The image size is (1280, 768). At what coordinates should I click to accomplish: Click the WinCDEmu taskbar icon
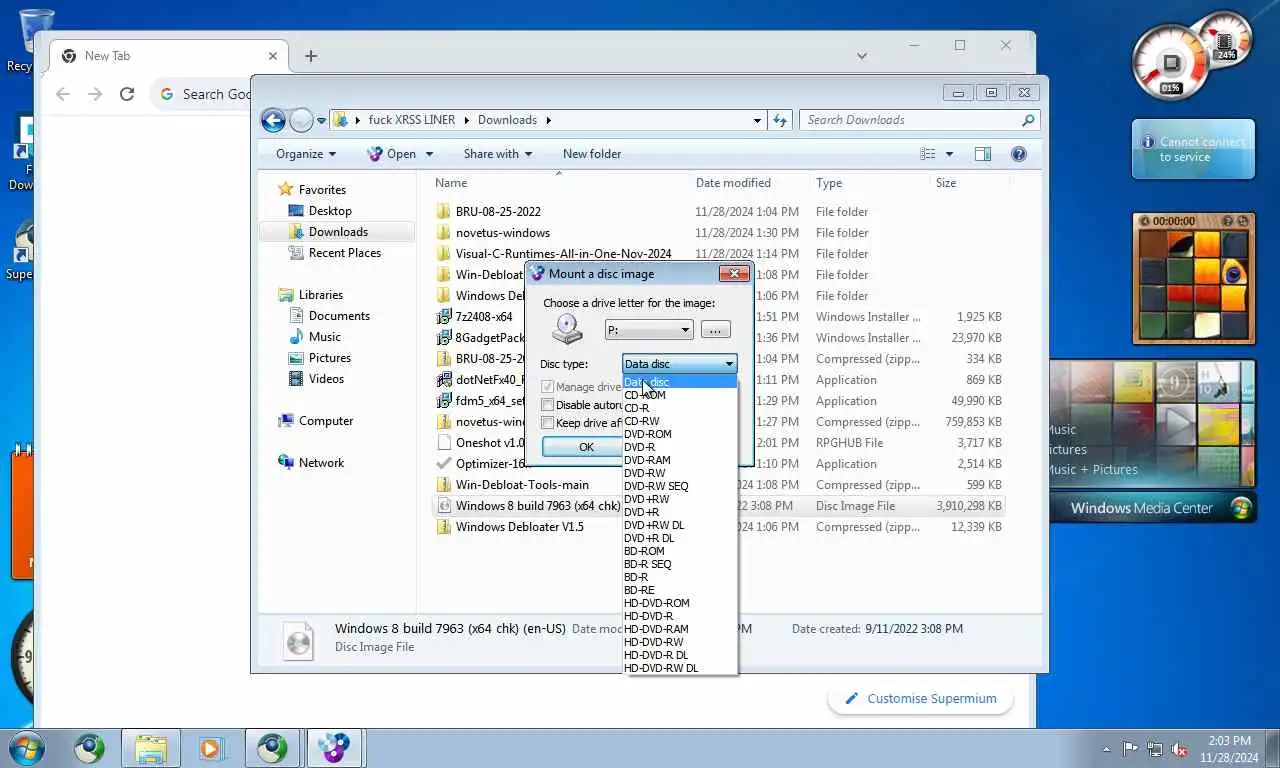[x=334, y=748]
